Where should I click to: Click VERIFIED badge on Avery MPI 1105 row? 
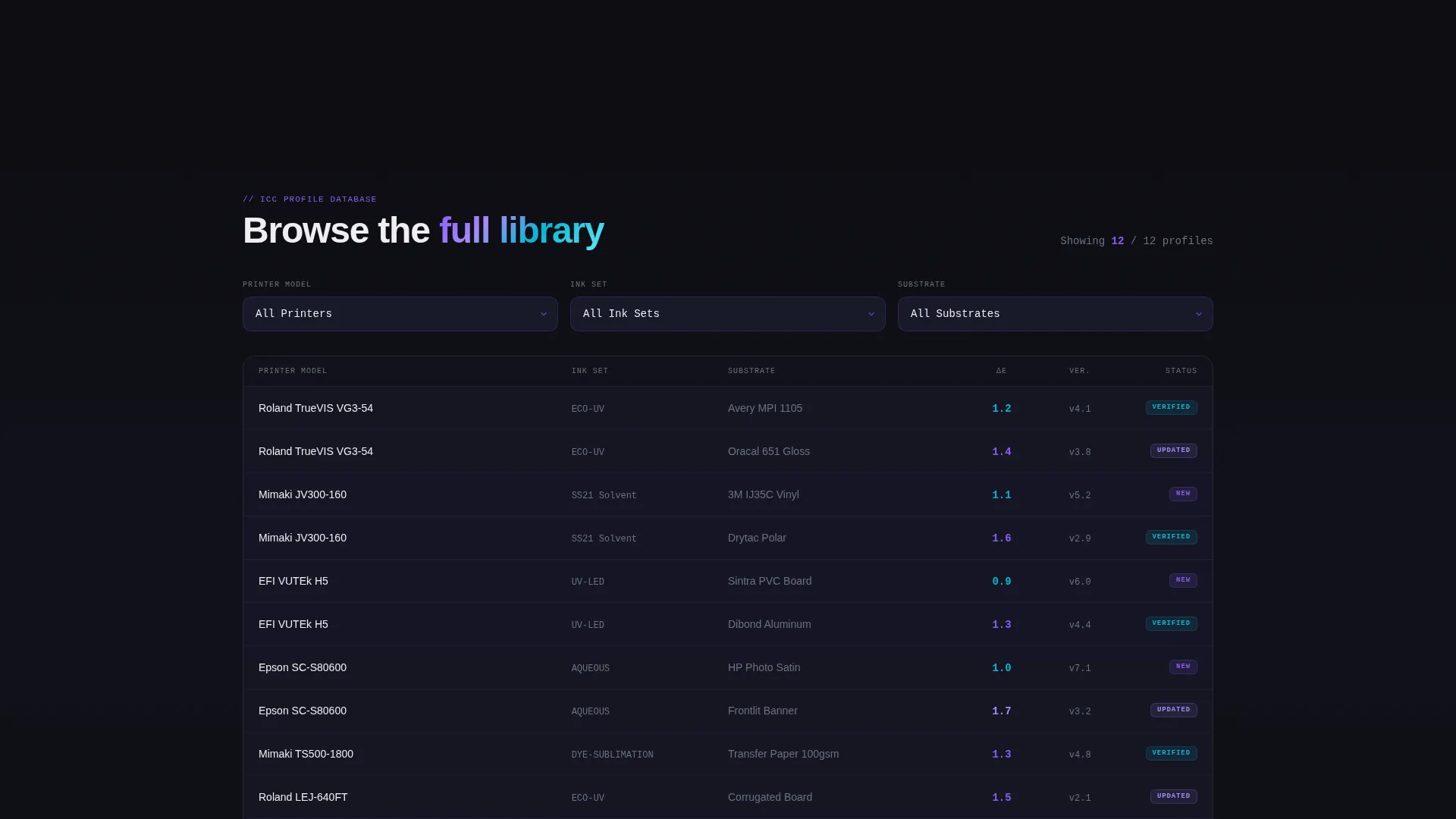click(x=1171, y=407)
